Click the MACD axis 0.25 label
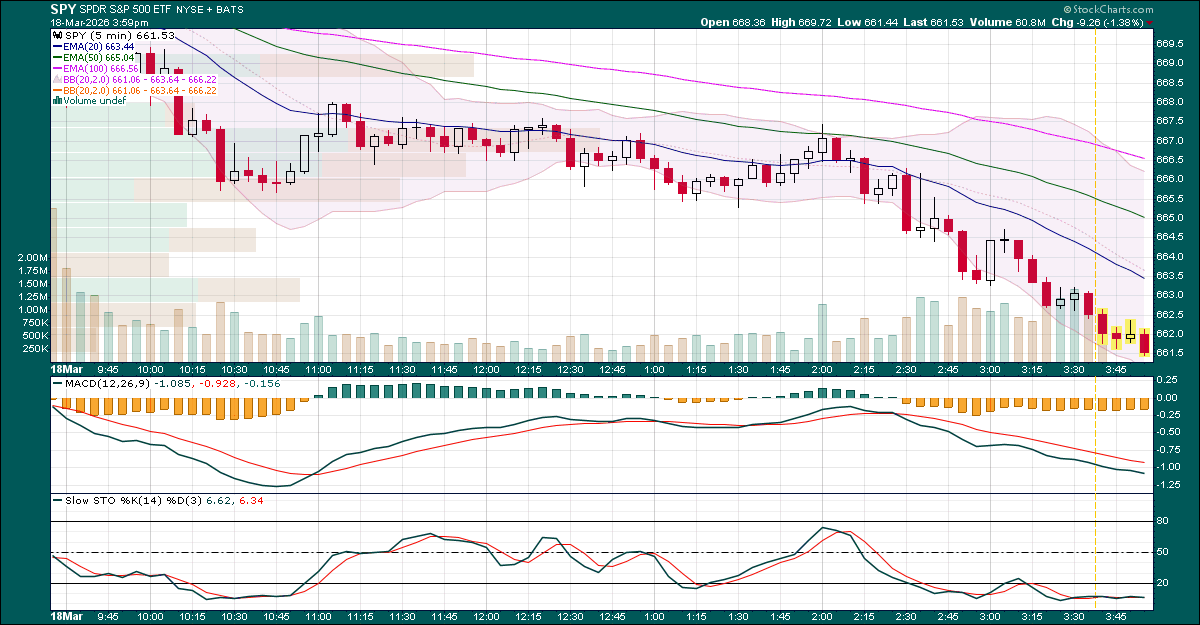 pos(1166,379)
